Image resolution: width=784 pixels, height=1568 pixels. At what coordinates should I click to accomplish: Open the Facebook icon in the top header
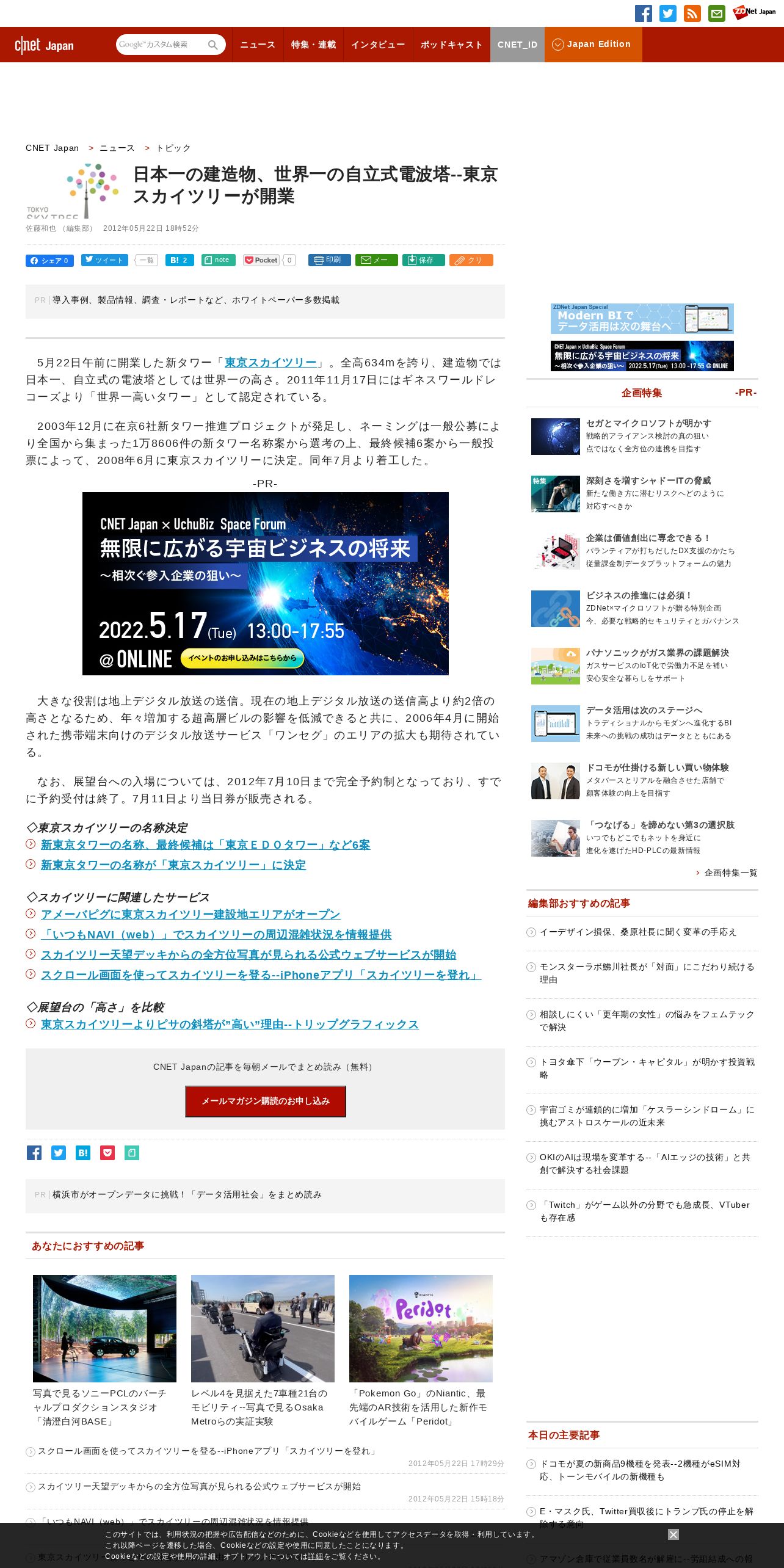point(643,13)
